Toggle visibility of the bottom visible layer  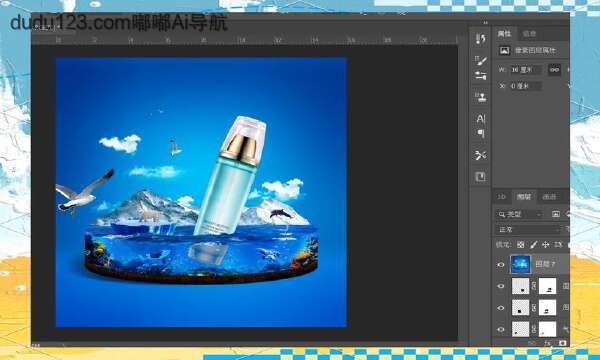pyautogui.click(x=501, y=329)
